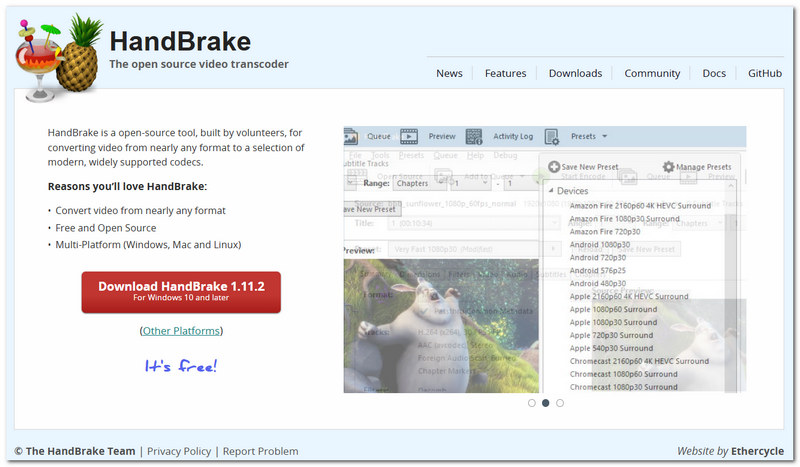Select Android 576p25 preset
800x467 pixels.
(x=597, y=271)
